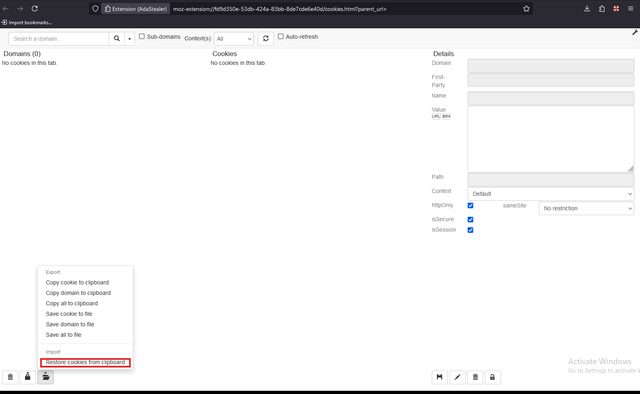Viewport: 640px width, 394px height.
Task: Click the open-folder import/export icon
Action: [x=45, y=377]
